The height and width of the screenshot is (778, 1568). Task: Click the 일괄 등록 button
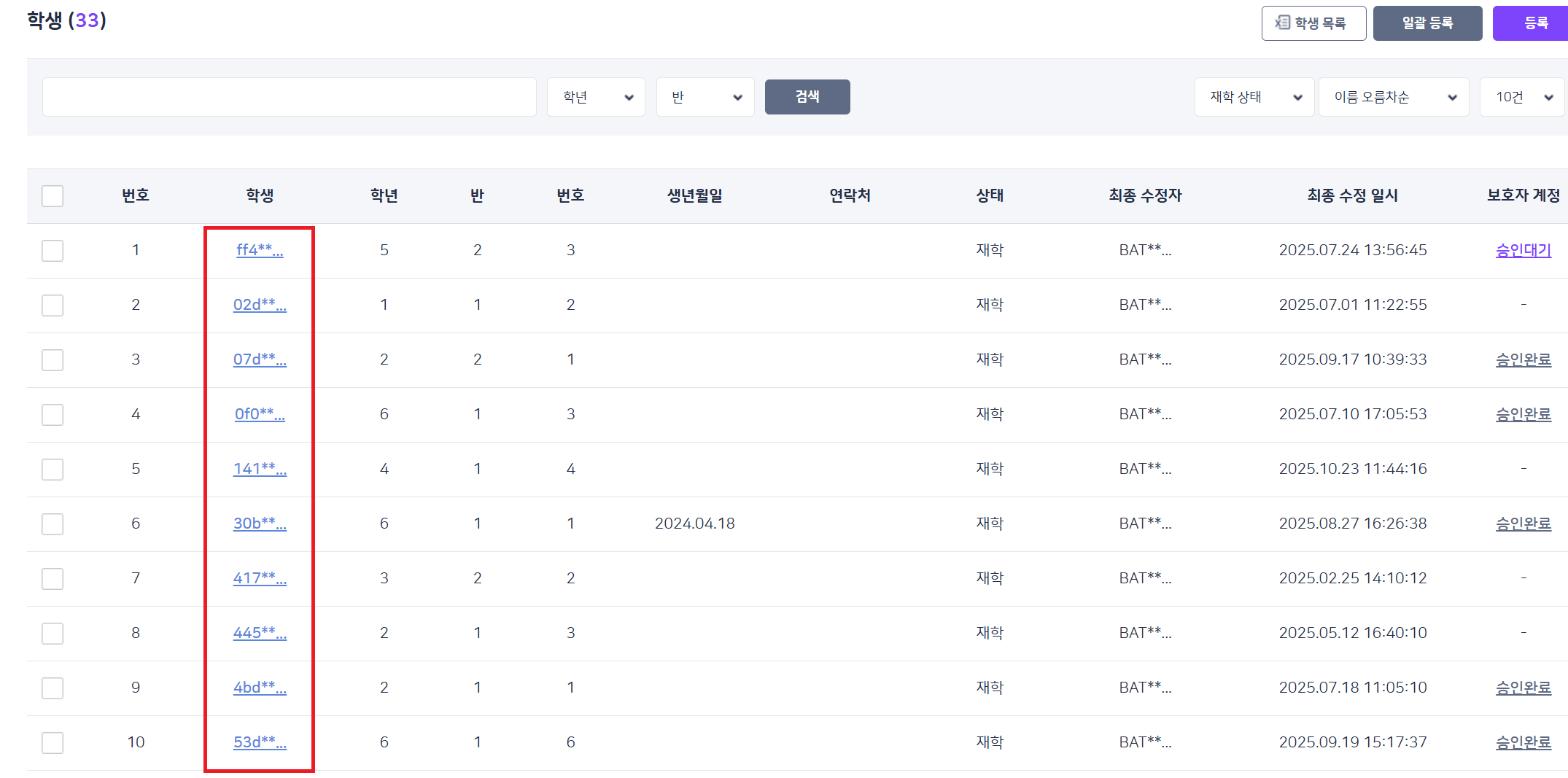click(1427, 23)
